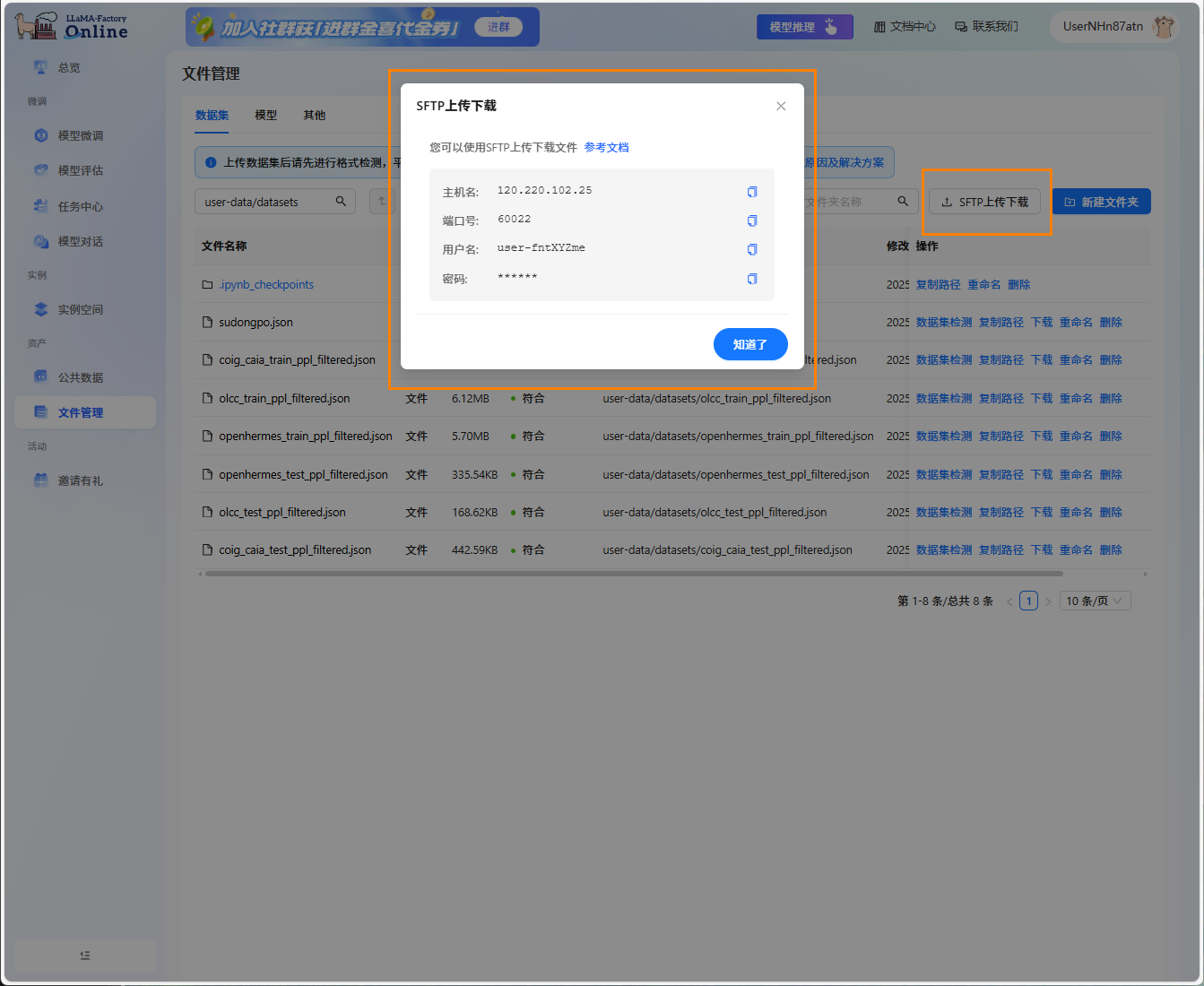The height and width of the screenshot is (986, 1204).
Task: Open the 参考文档 reference link
Action: [x=606, y=148]
